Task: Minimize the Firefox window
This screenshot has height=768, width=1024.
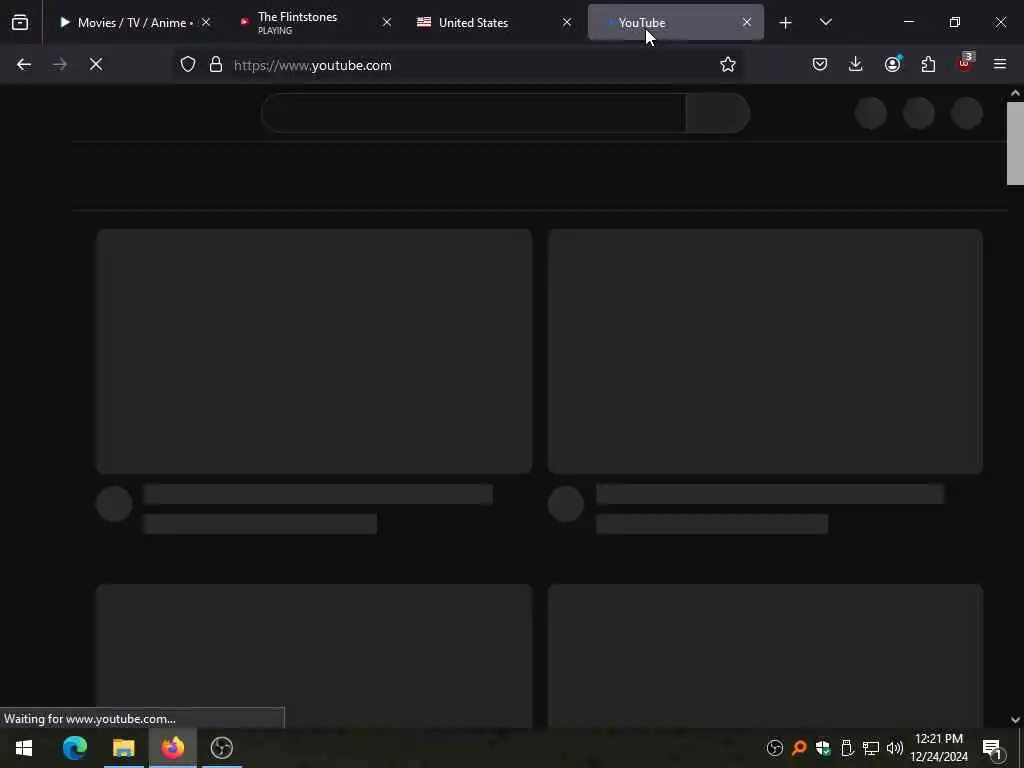Action: click(x=908, y=22)
